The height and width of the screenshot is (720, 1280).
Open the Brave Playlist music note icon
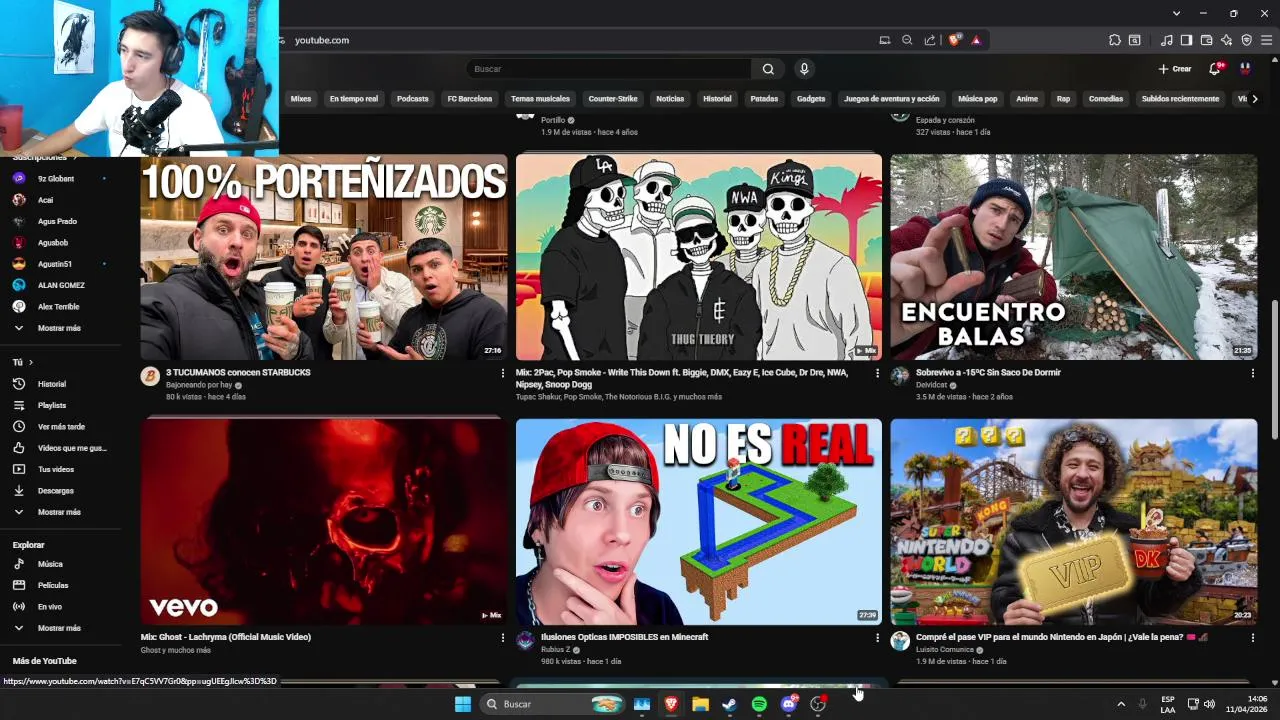click(x=1167, y=40)
